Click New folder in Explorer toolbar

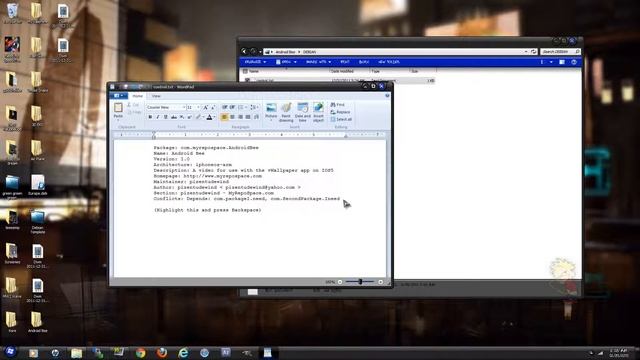tap(389, 62)
